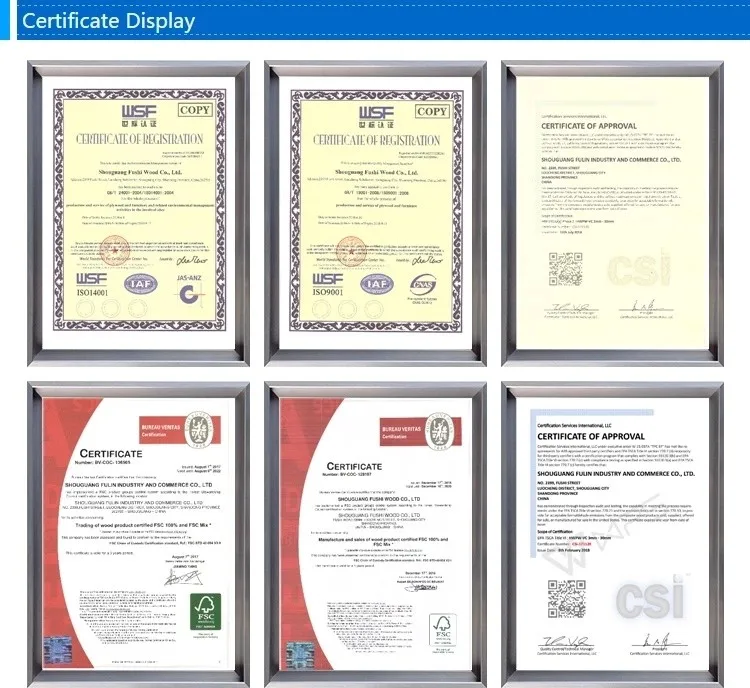Click the WSF logo atop the ISO14001 certificate
The height and width of the screenshot is (688, 750).
(x=139, y=116)
